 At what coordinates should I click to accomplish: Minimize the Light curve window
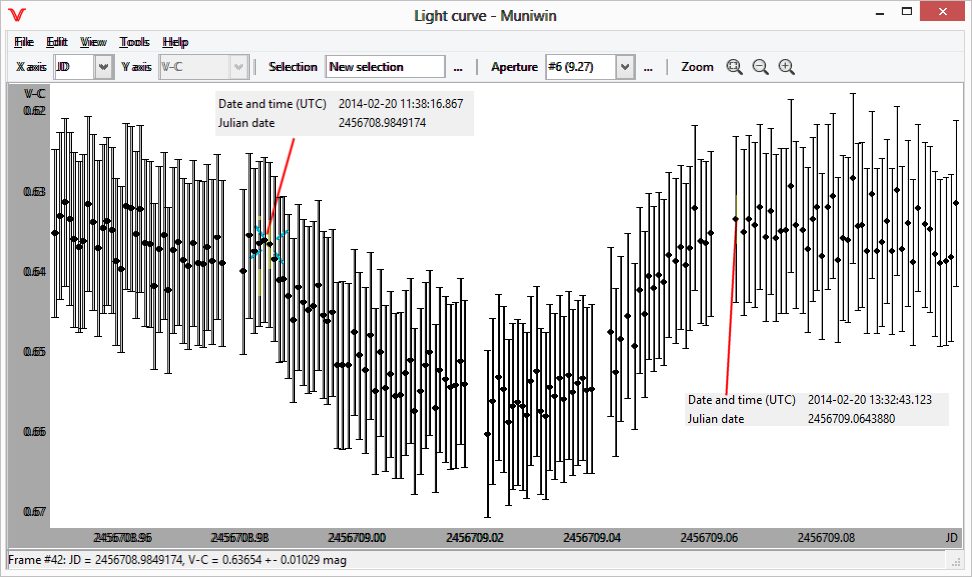click(x=877, y=14)
